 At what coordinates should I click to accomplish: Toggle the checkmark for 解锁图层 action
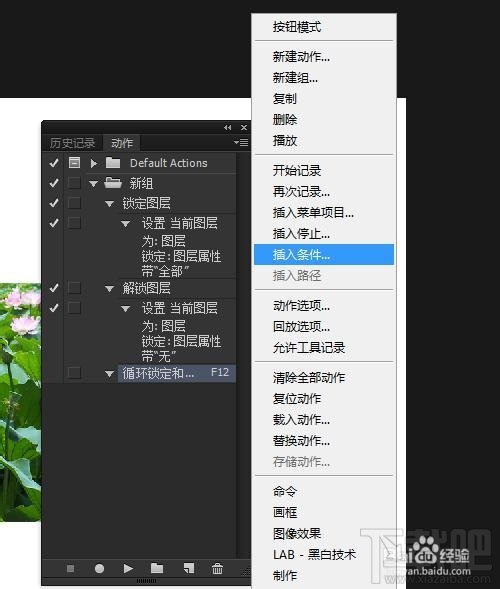[x=54, y=288]
